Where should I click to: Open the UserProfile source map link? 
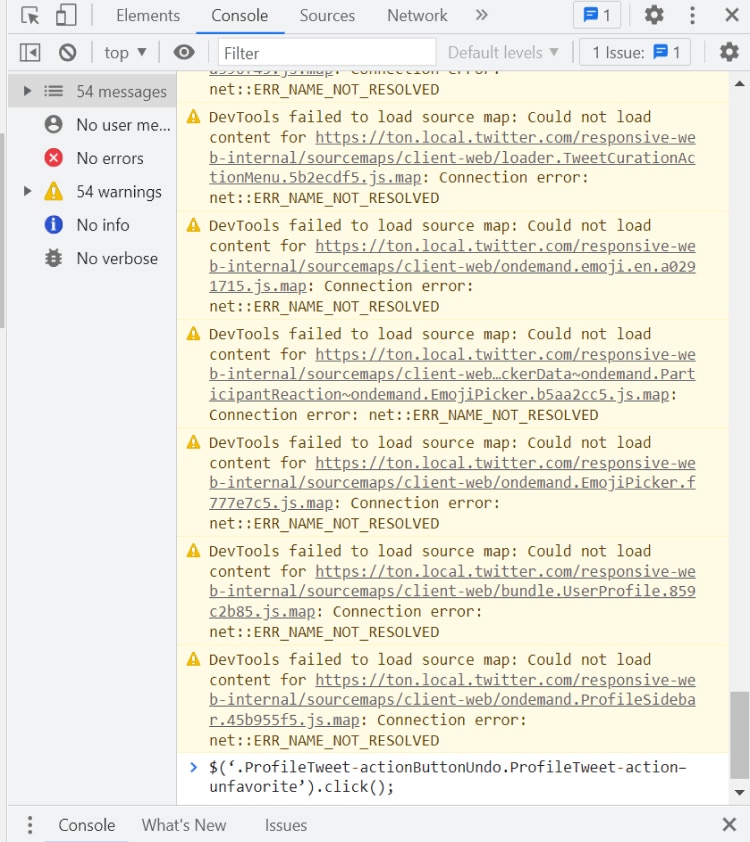coord(505,591)
